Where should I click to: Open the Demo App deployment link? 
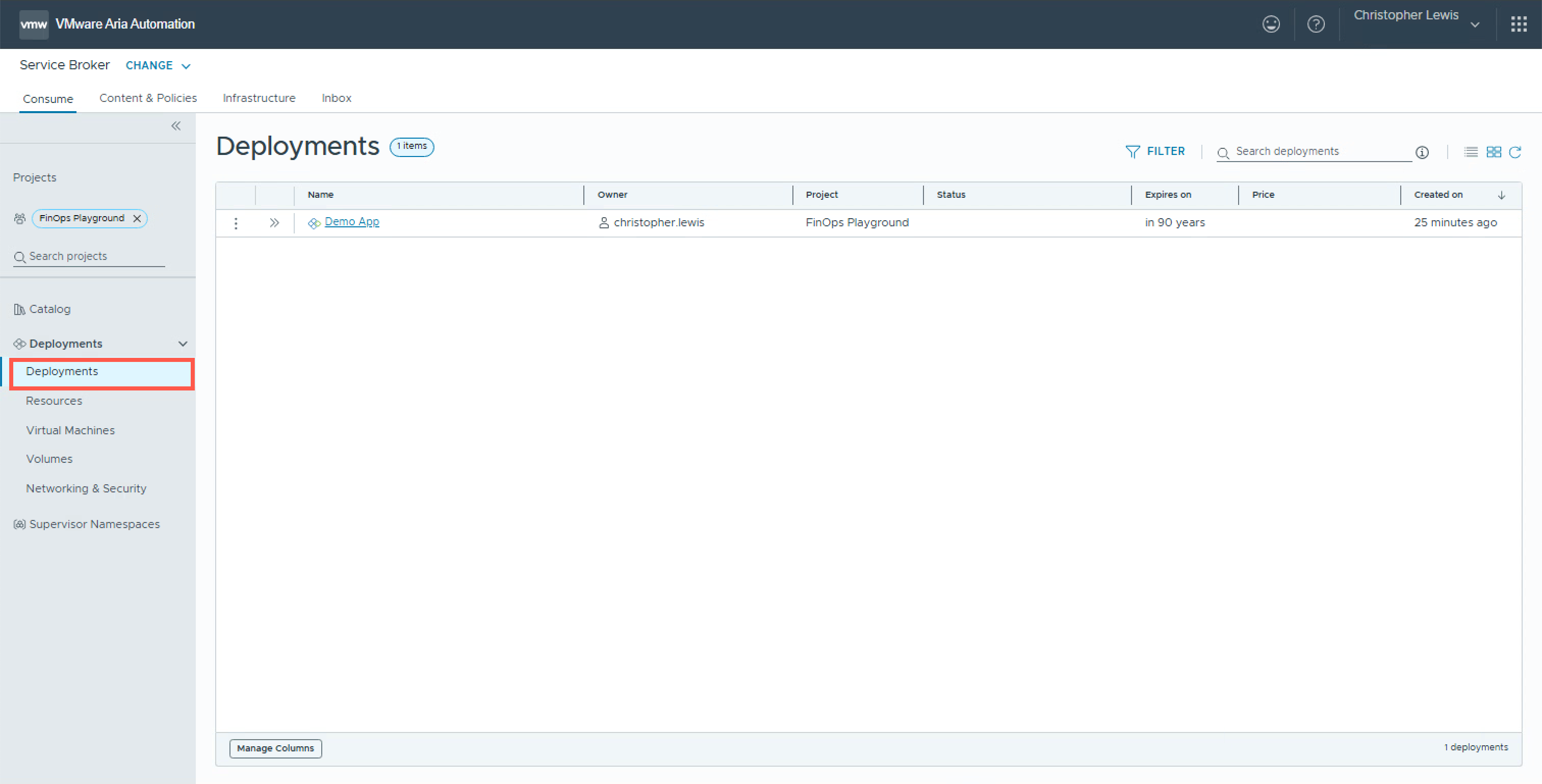tap(352, 221)
